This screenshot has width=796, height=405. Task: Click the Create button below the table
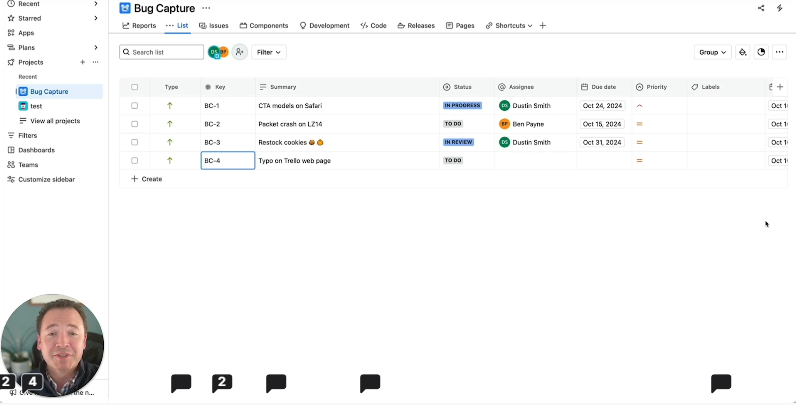[x=146, y=179]
